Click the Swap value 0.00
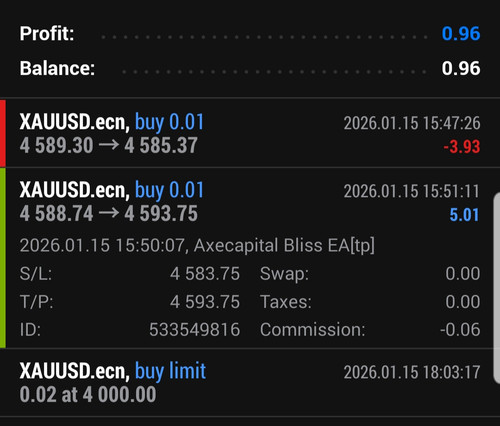 pyautogui.click(x=463, y=274)
